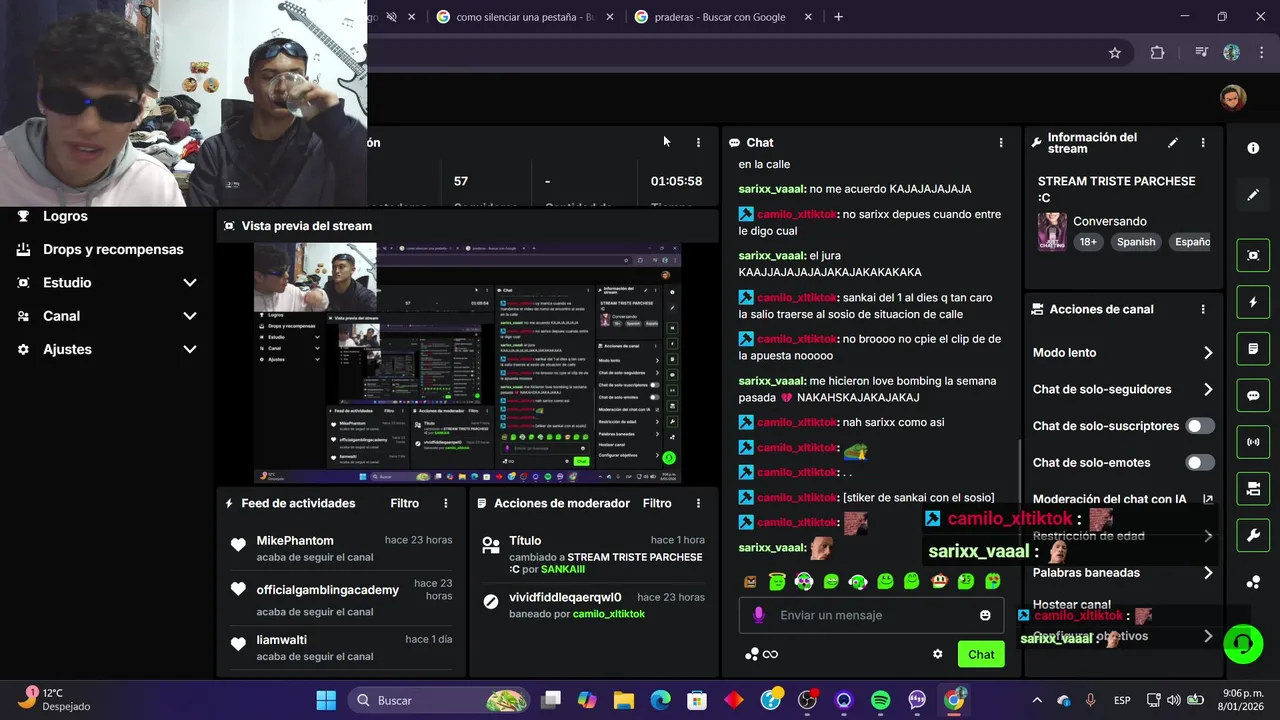This screenshot has width=1280, height=720.
Task: Open the wrench tools icon in right sidebar
Action: pyautogui.click(x=1253, y=535)
